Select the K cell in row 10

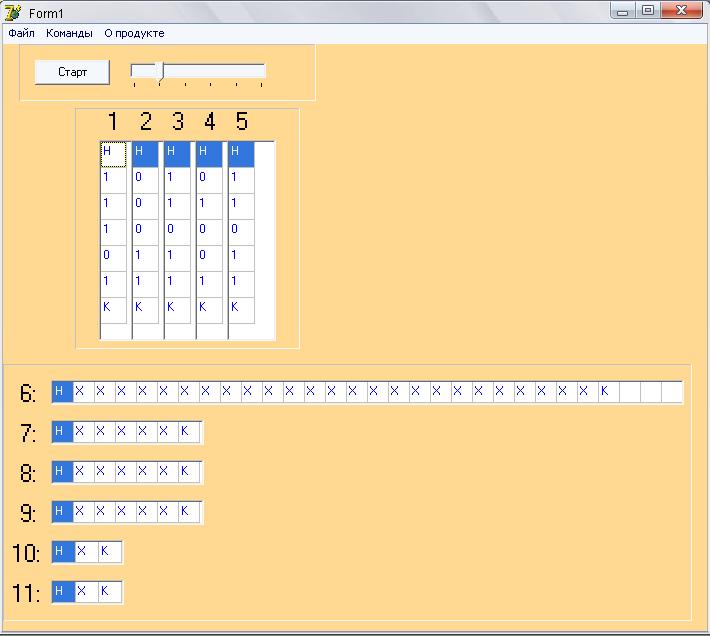coord(110,552)
